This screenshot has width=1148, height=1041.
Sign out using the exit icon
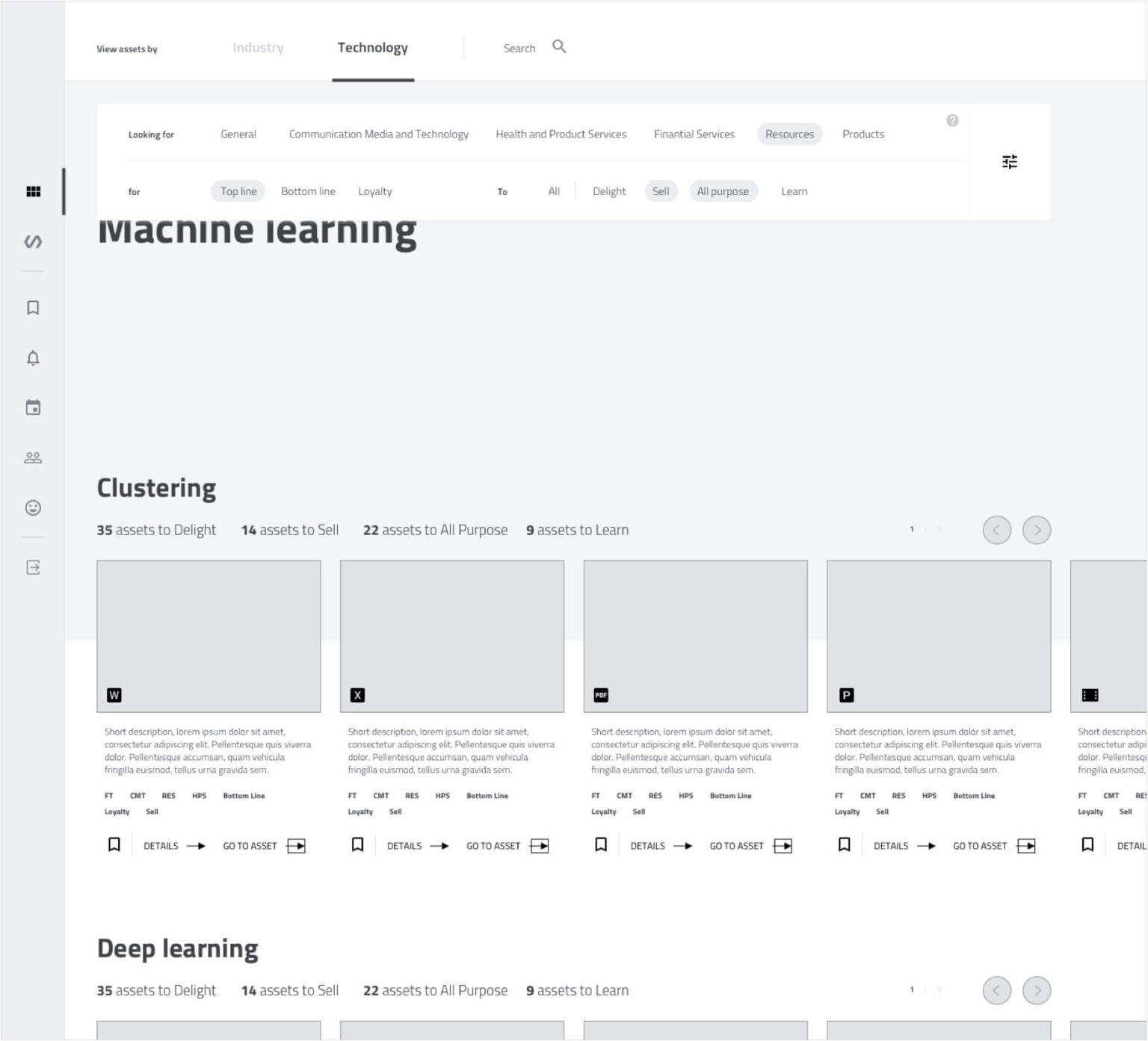click(33, 568)
